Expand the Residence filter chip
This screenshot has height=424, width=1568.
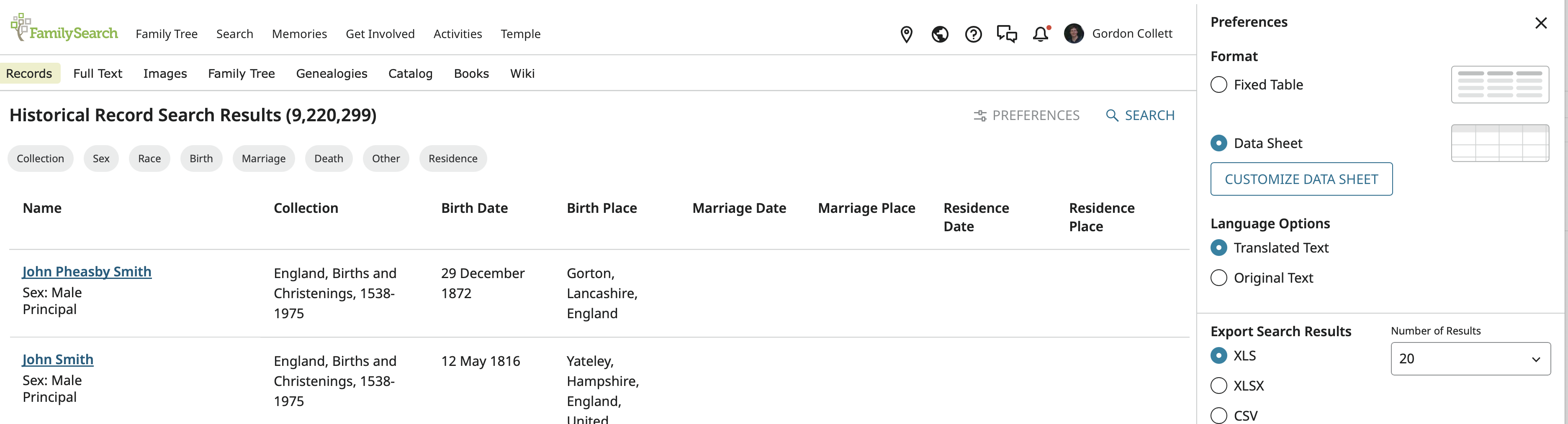click(453, 159)
